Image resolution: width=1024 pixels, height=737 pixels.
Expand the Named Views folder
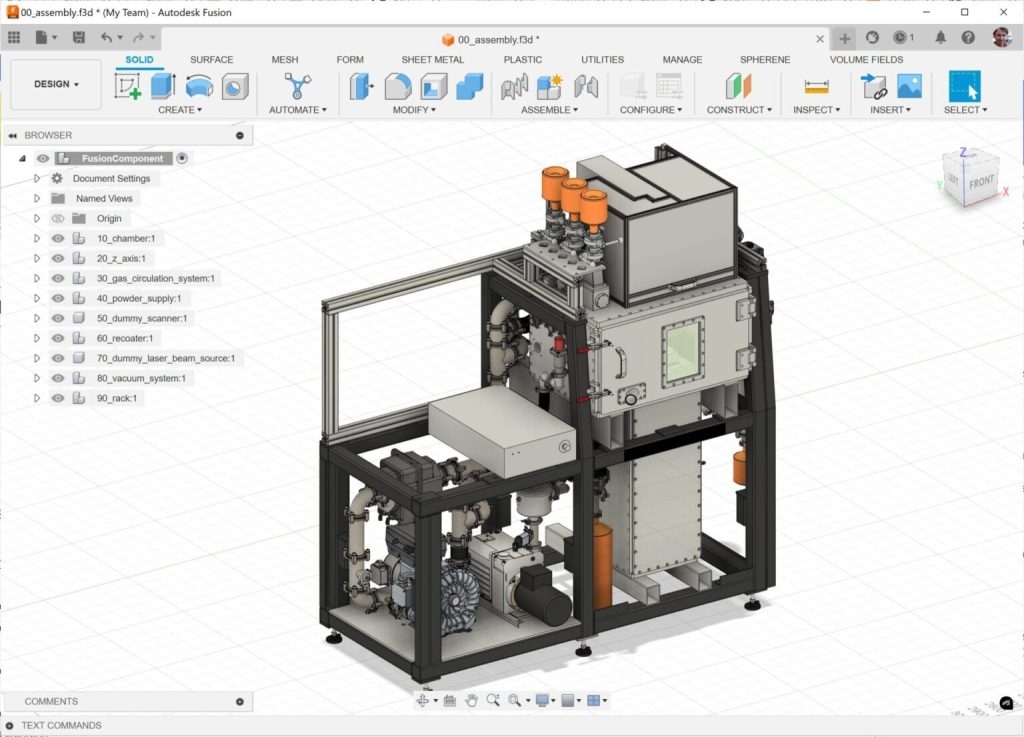[x=37, y=199]
